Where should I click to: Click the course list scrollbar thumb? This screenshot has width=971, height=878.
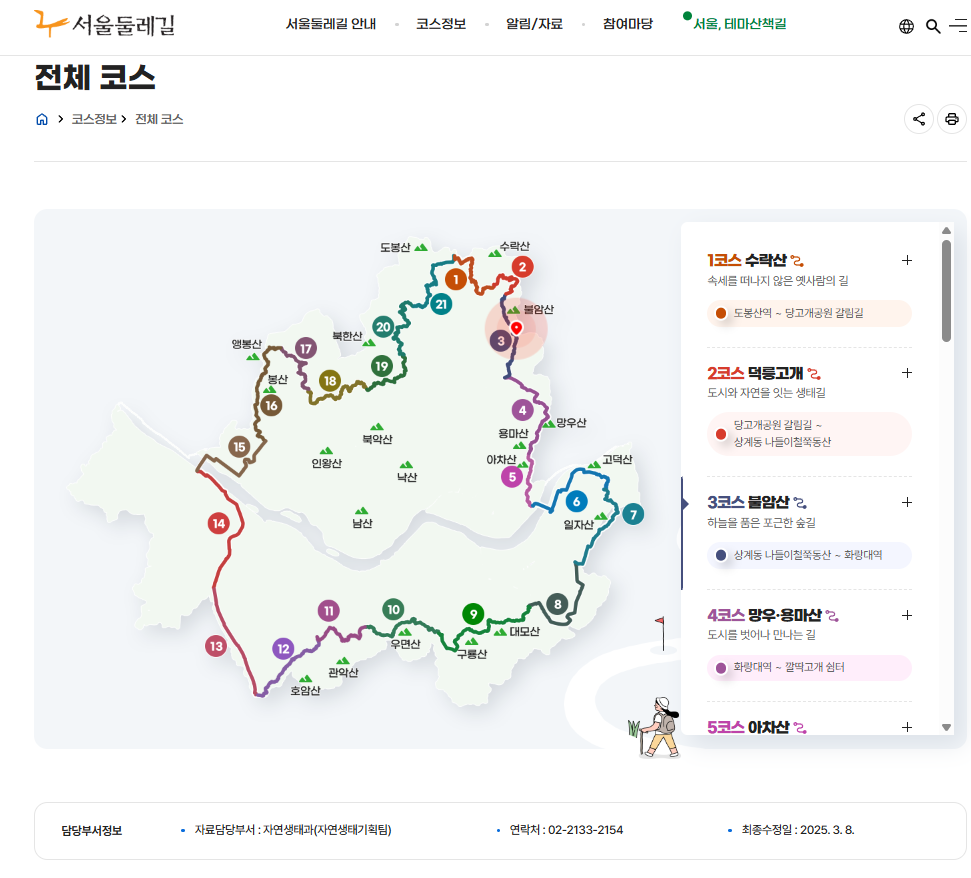click(x=946, y=291)
